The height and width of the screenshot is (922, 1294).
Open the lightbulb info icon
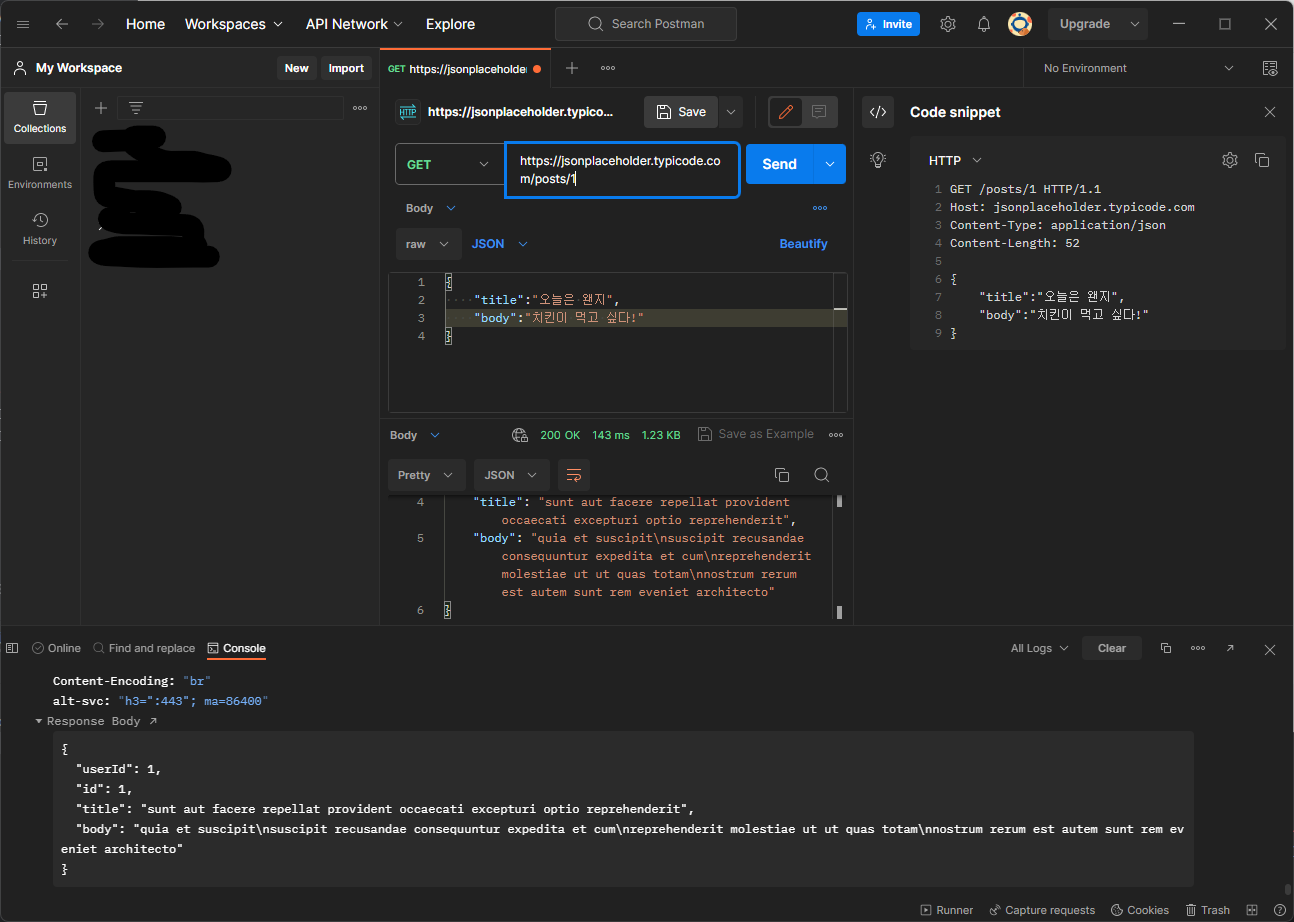pyautogui.click(x=878, y=159)
